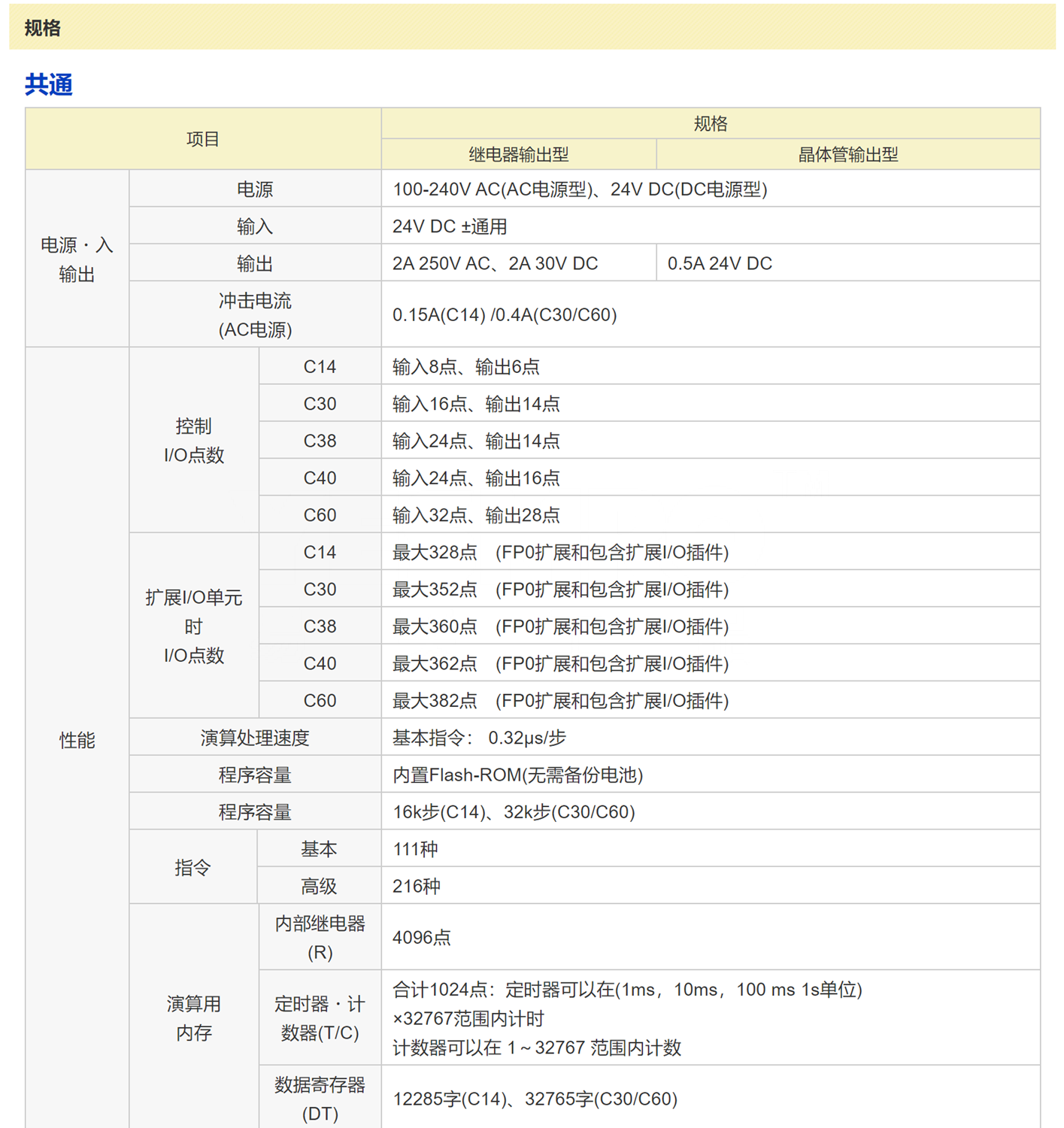Screen dimensions: 1064x1128
Task: Select the 最大352点 value cell
Action: [711, 589]
